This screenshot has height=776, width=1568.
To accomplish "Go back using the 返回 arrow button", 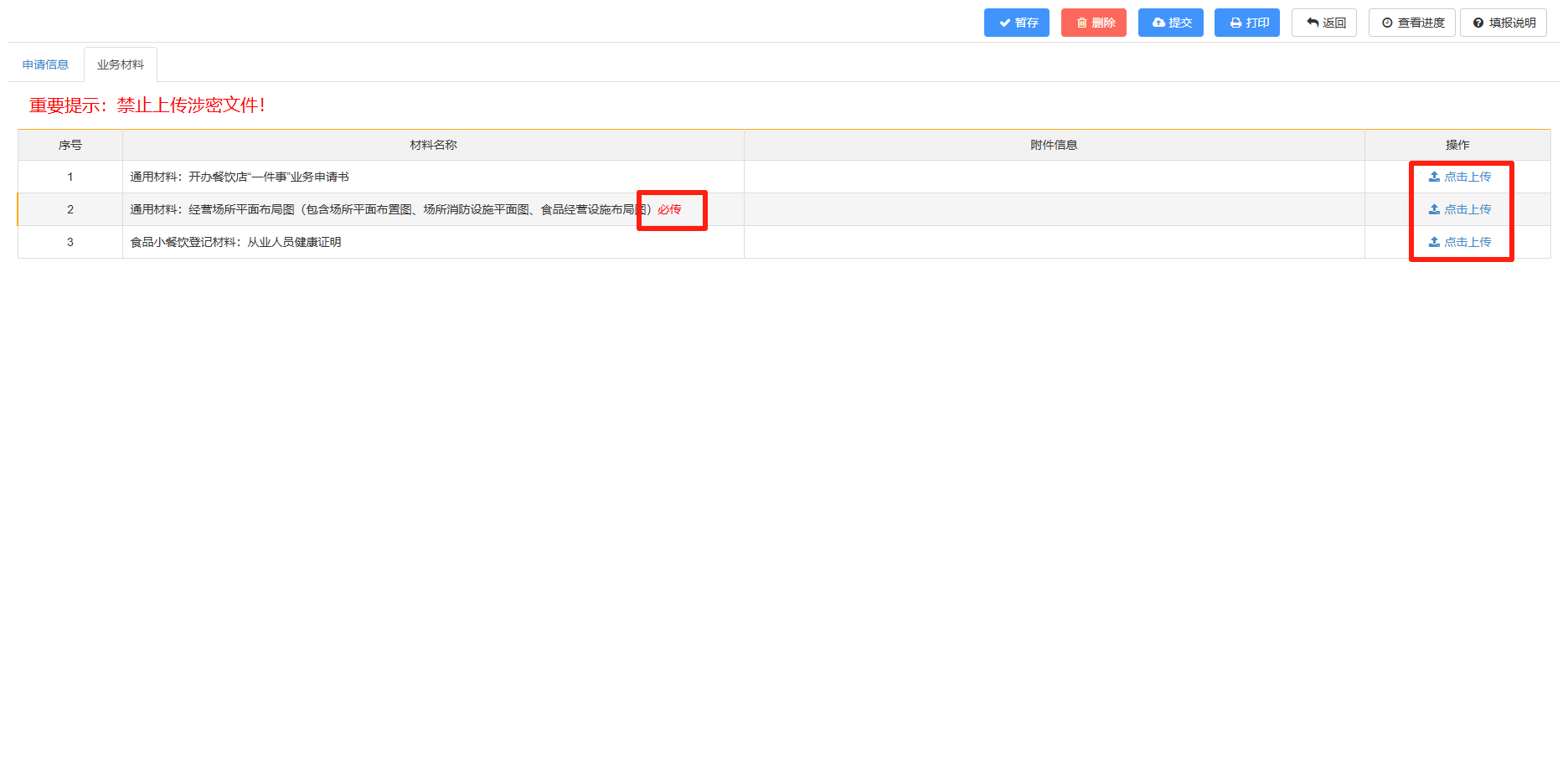I will (x=1323, y=23).
